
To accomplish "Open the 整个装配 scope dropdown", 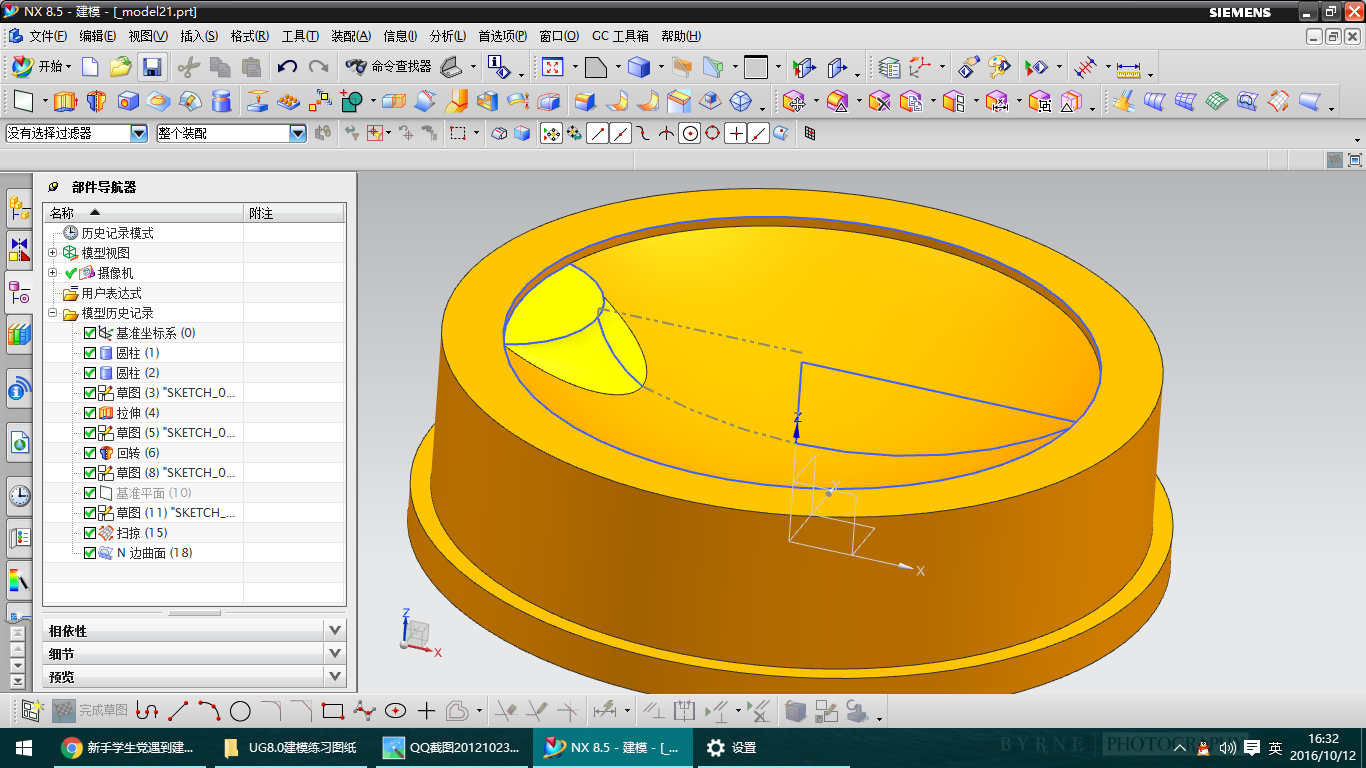I will pyautogui.click(x=298, y=133).
